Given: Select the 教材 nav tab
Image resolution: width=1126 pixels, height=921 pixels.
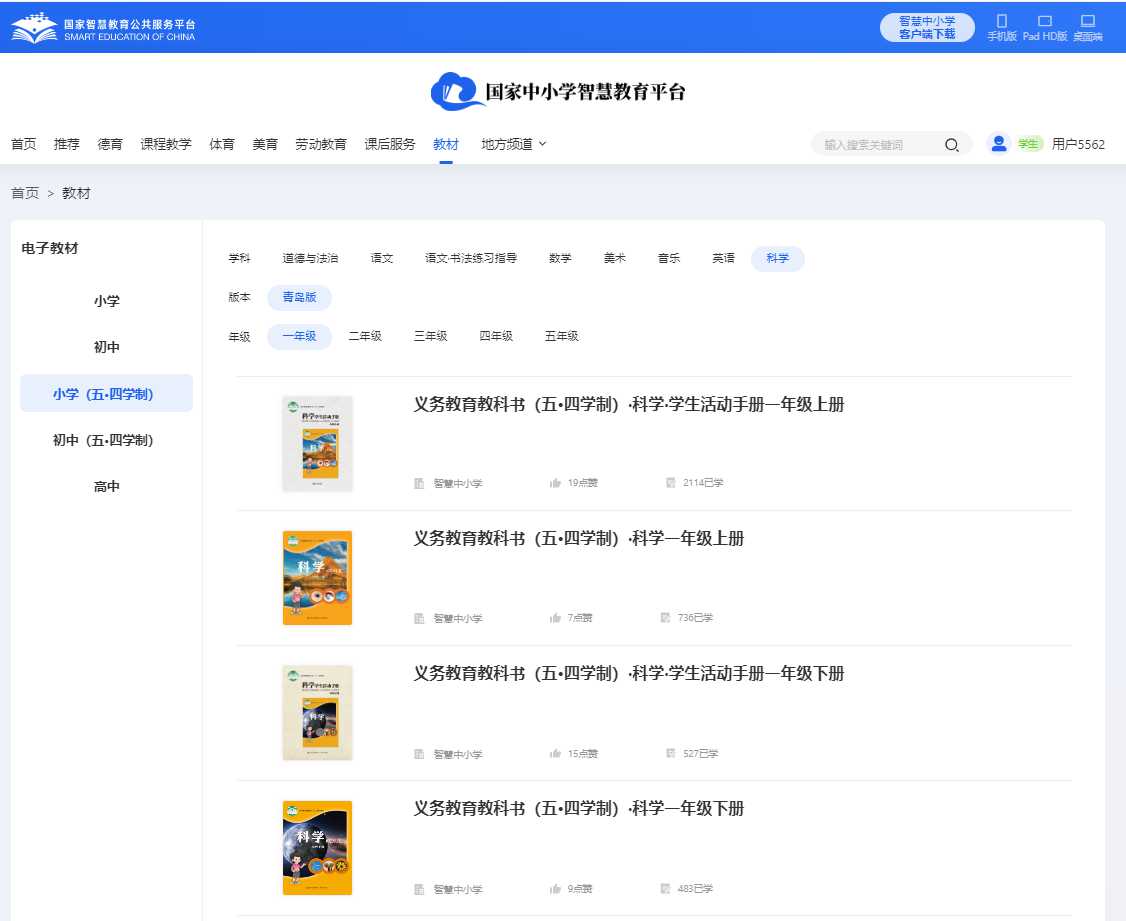Looking at the screenshot, I should 446,144.
